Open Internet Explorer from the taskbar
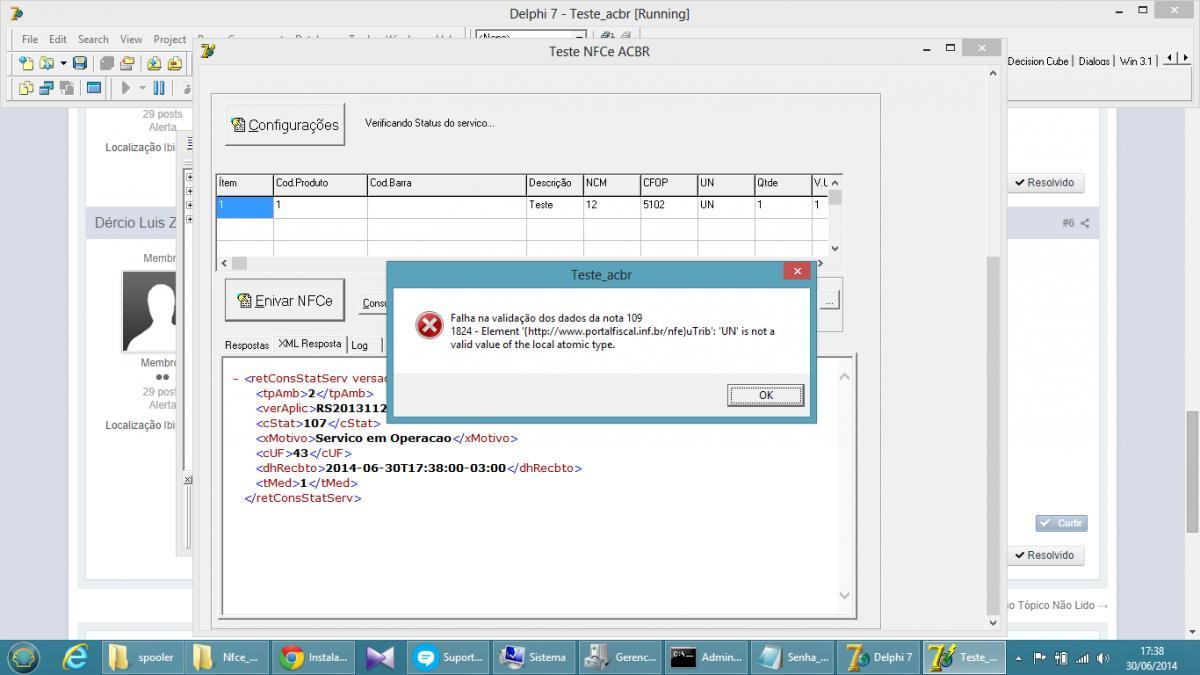This screenshot has height=675, width=1200. [75, 656]
